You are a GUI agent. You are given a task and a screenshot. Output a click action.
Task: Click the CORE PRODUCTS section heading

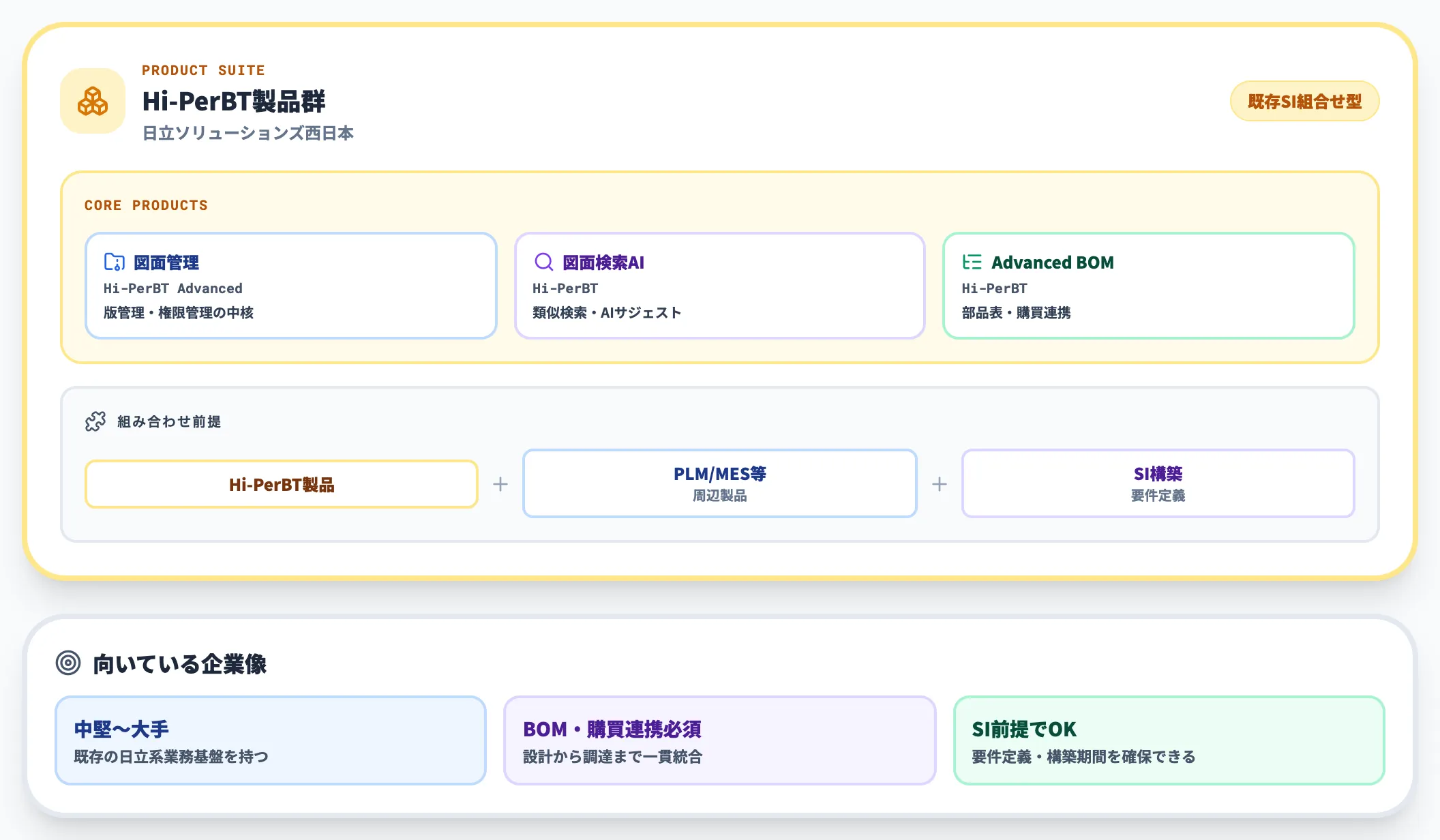[x=146, y=205]
